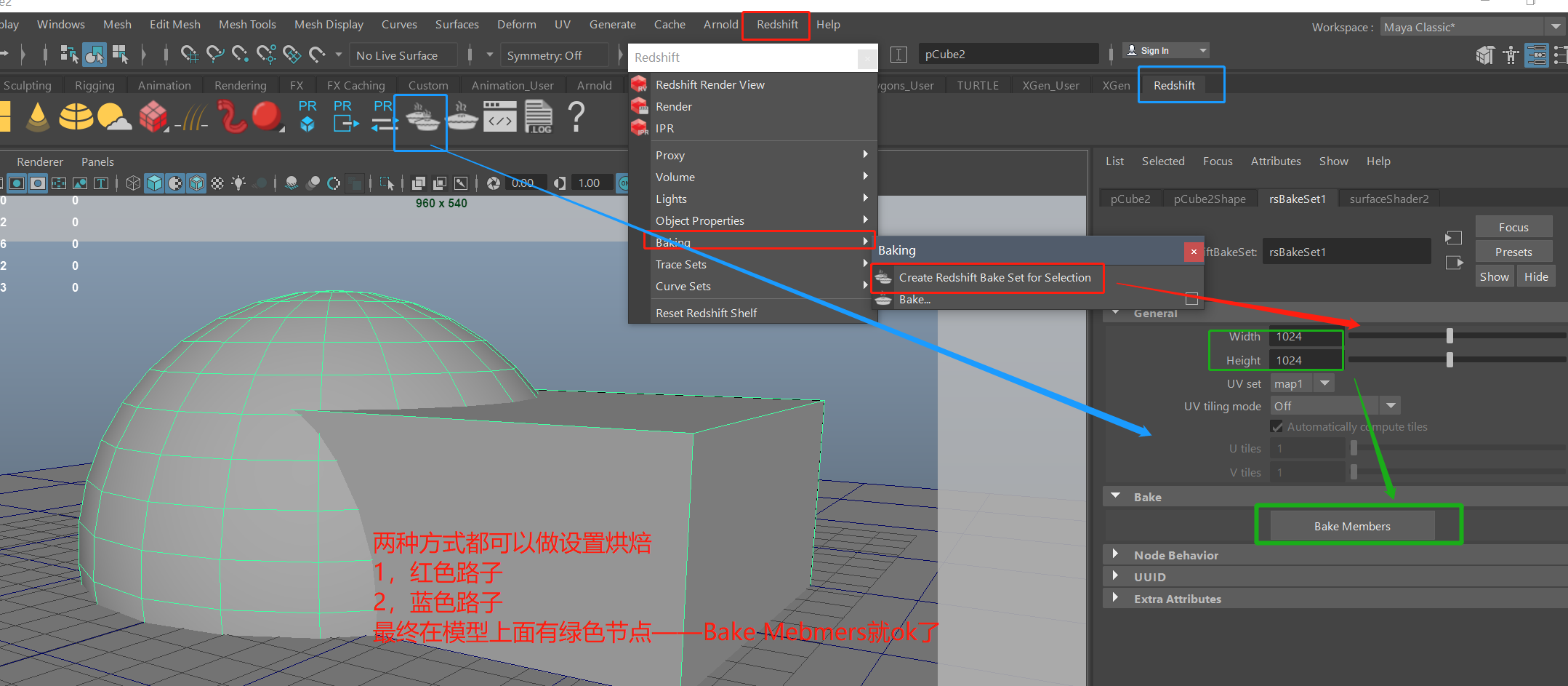Open the Symmetry Off dropdown
This screenshot has width=1568, height=686.
[555, 55]
